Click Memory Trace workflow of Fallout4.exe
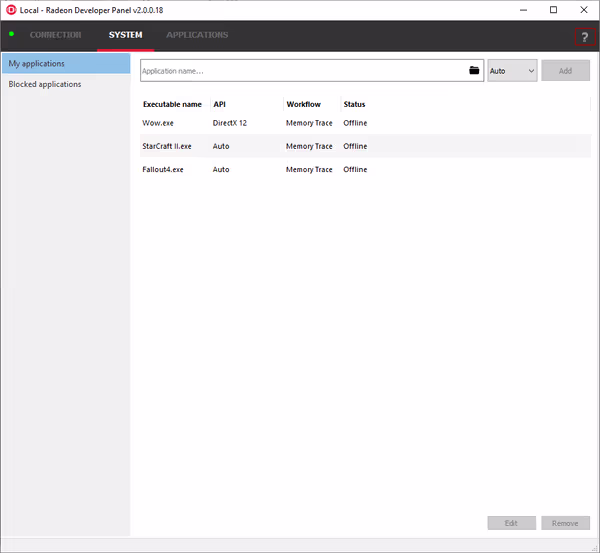 (309, 169)
